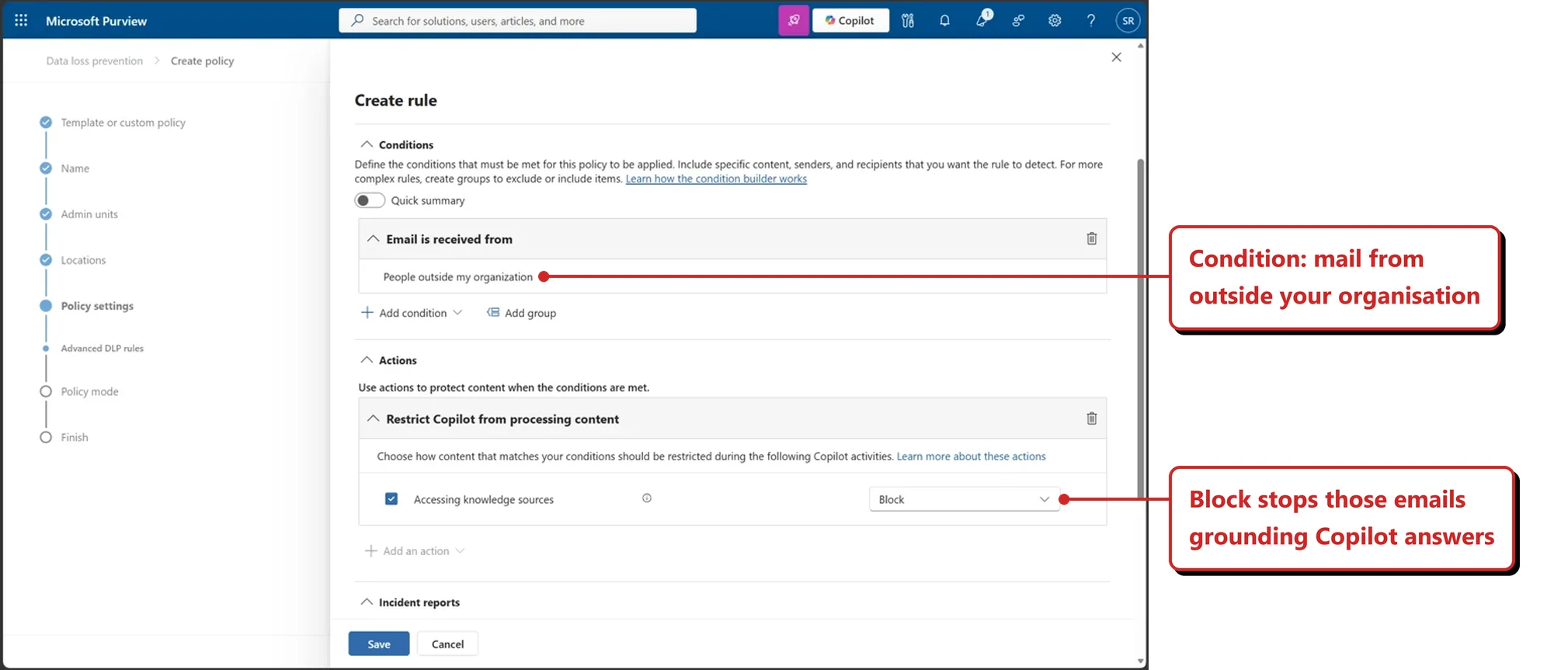The image size is (1568, 670).
Task: Click the scrollbar down arrow
Action: click(x=1140, y=661)
